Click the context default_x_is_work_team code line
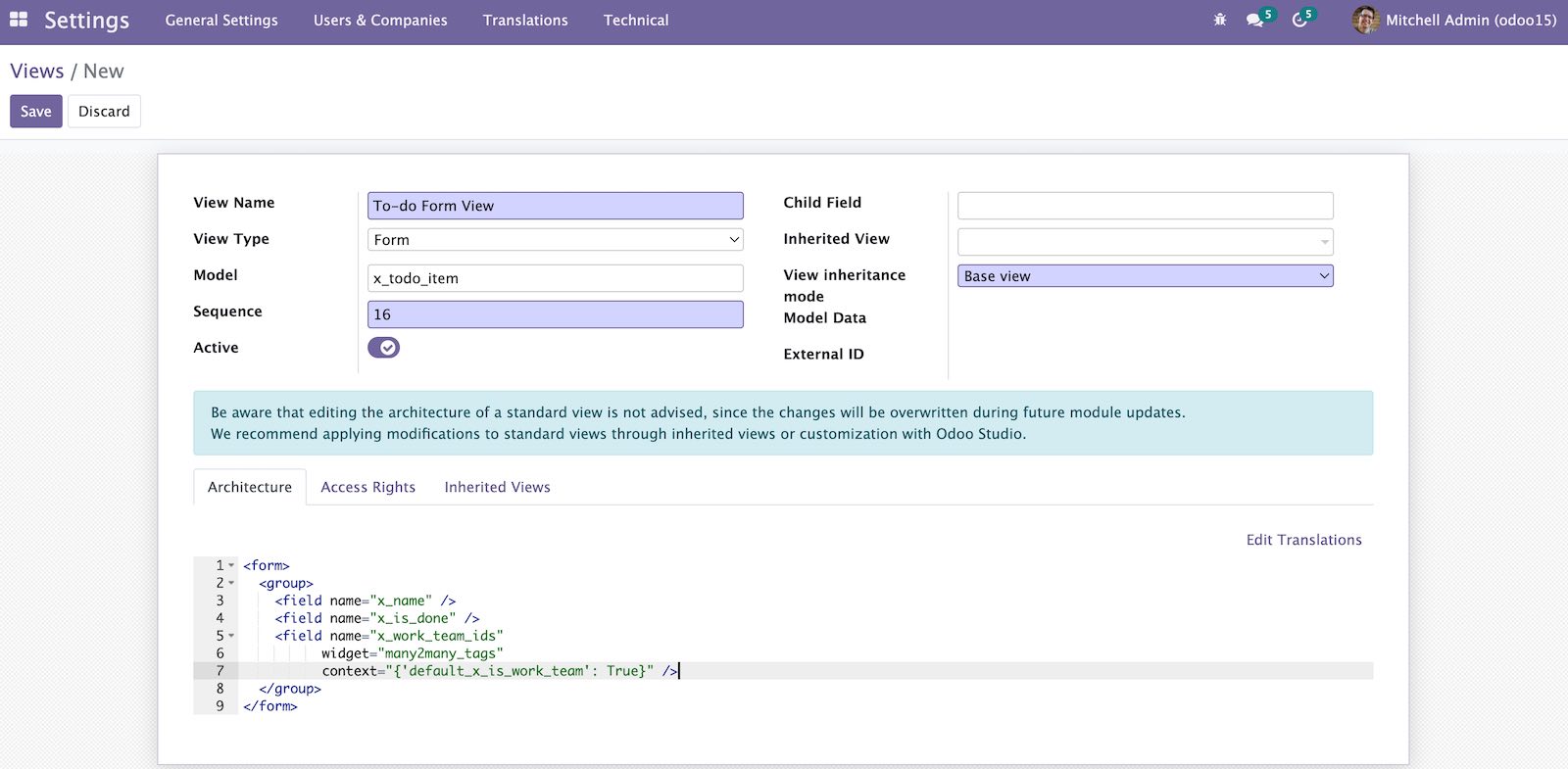This screenshot has width=1568, height=769. pyautogui.click(x=500, y=671)
